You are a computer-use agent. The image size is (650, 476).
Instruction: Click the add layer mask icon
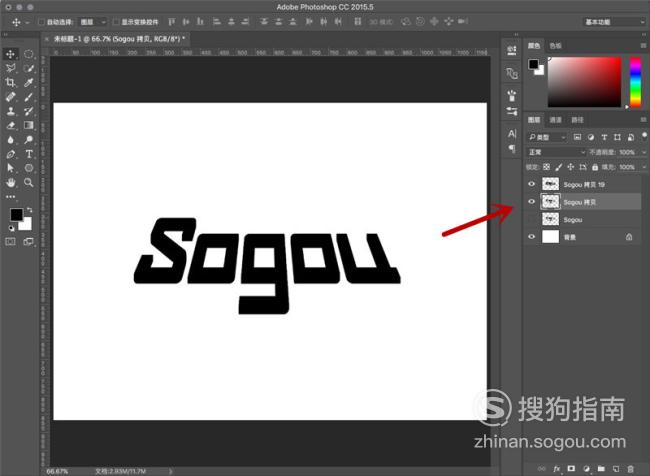[571, 469]
